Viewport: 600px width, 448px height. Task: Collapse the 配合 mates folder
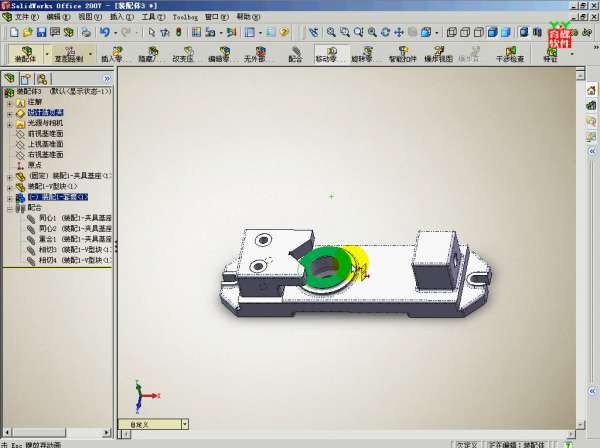(x=10, y=208)
